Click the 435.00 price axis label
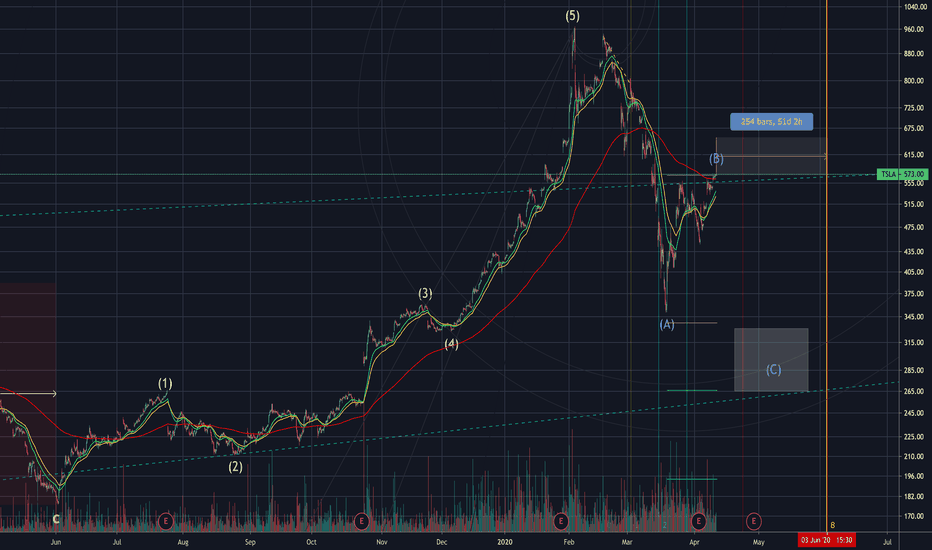 914,252
